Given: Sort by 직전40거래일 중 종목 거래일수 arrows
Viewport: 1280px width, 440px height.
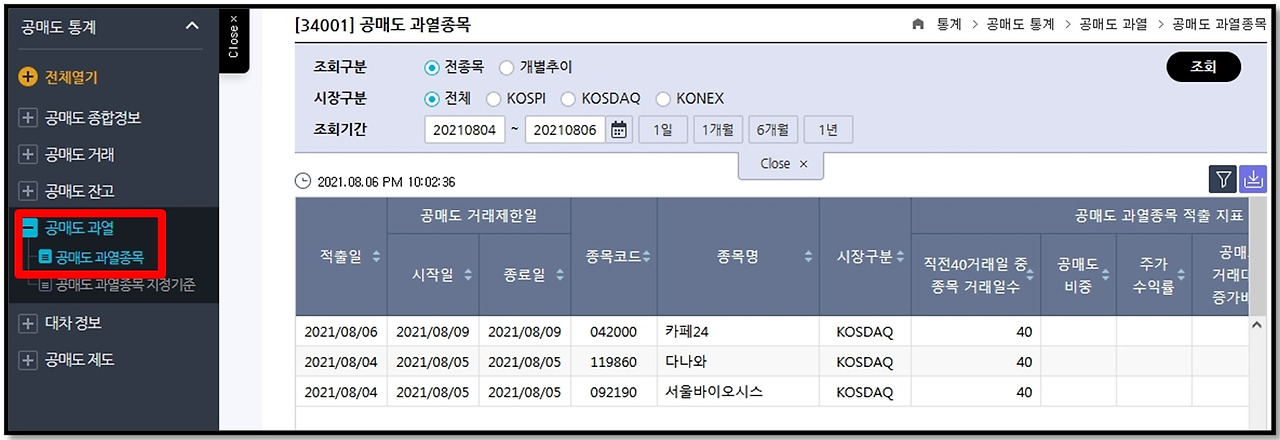Looking at the screenshot, I should point(1031,274).
